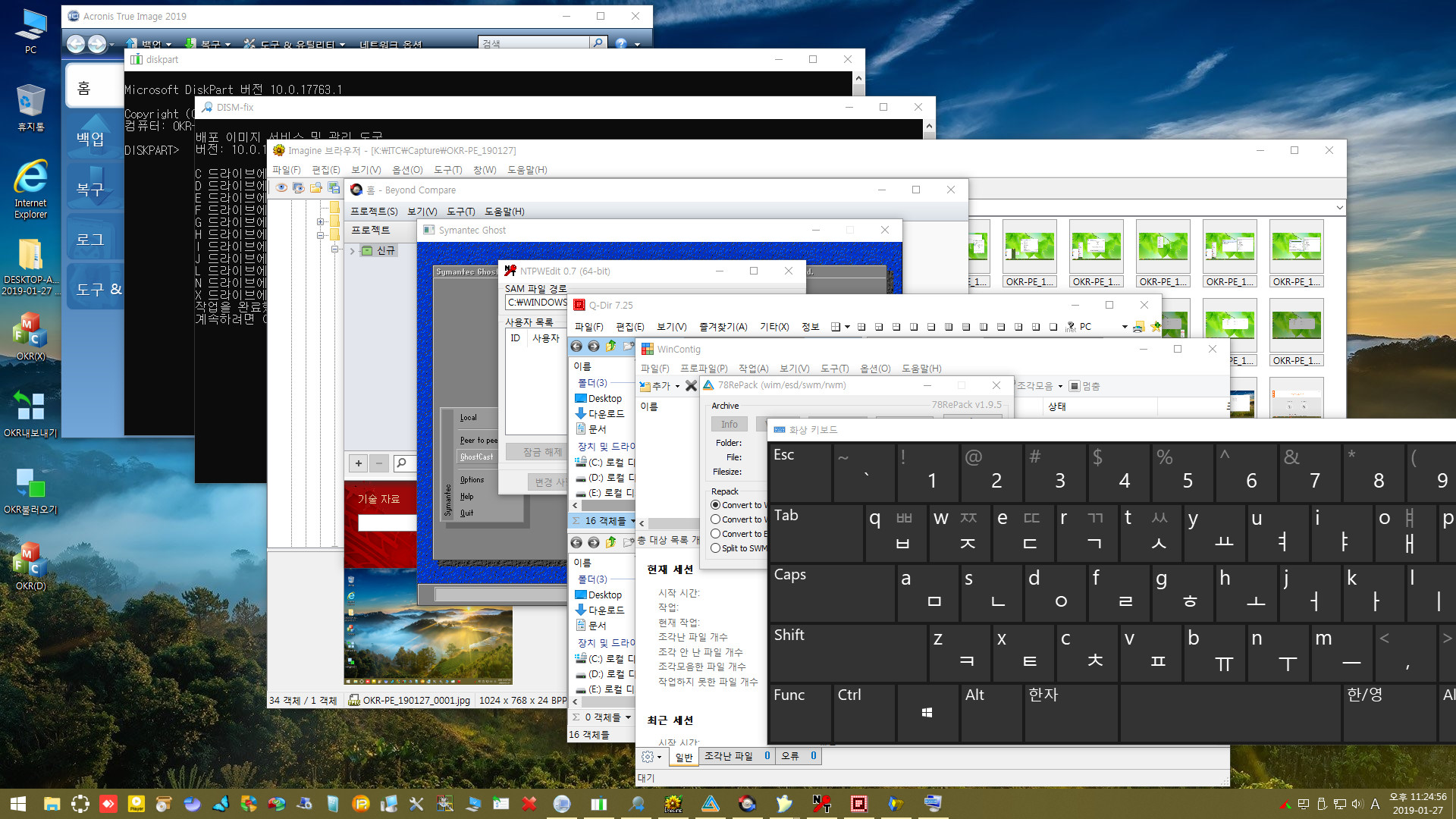Click the Info button in 78RePack
1456x819 pixels.
(x=729, y=425)
